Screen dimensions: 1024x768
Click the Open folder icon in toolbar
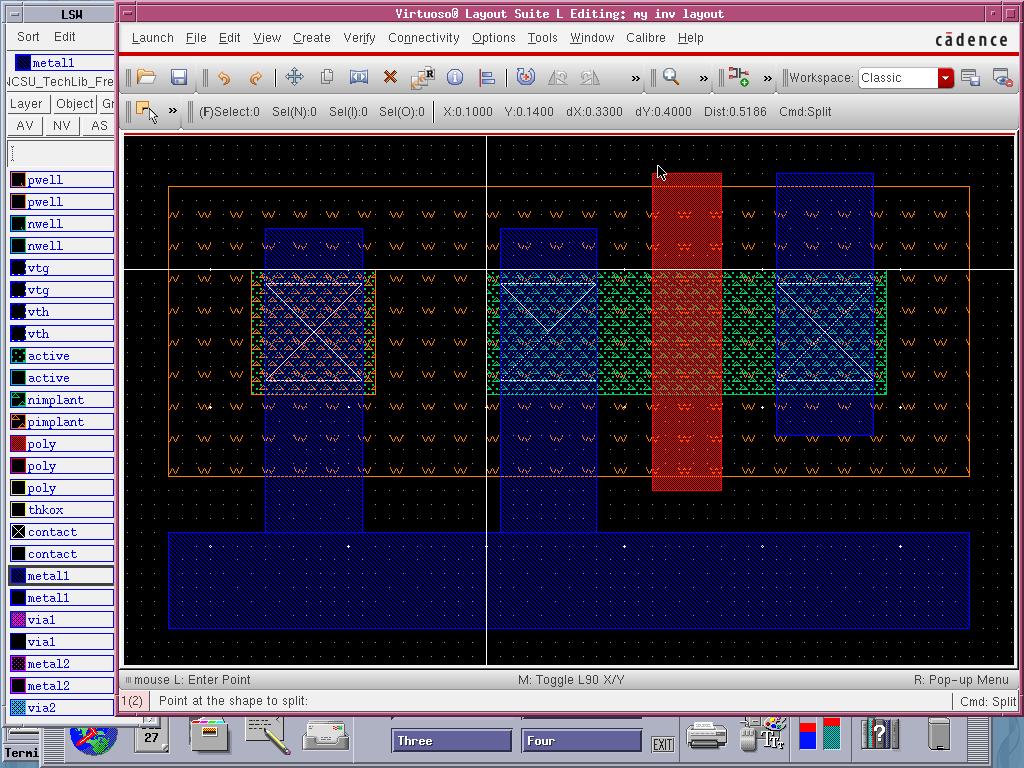tap(146, 78)
